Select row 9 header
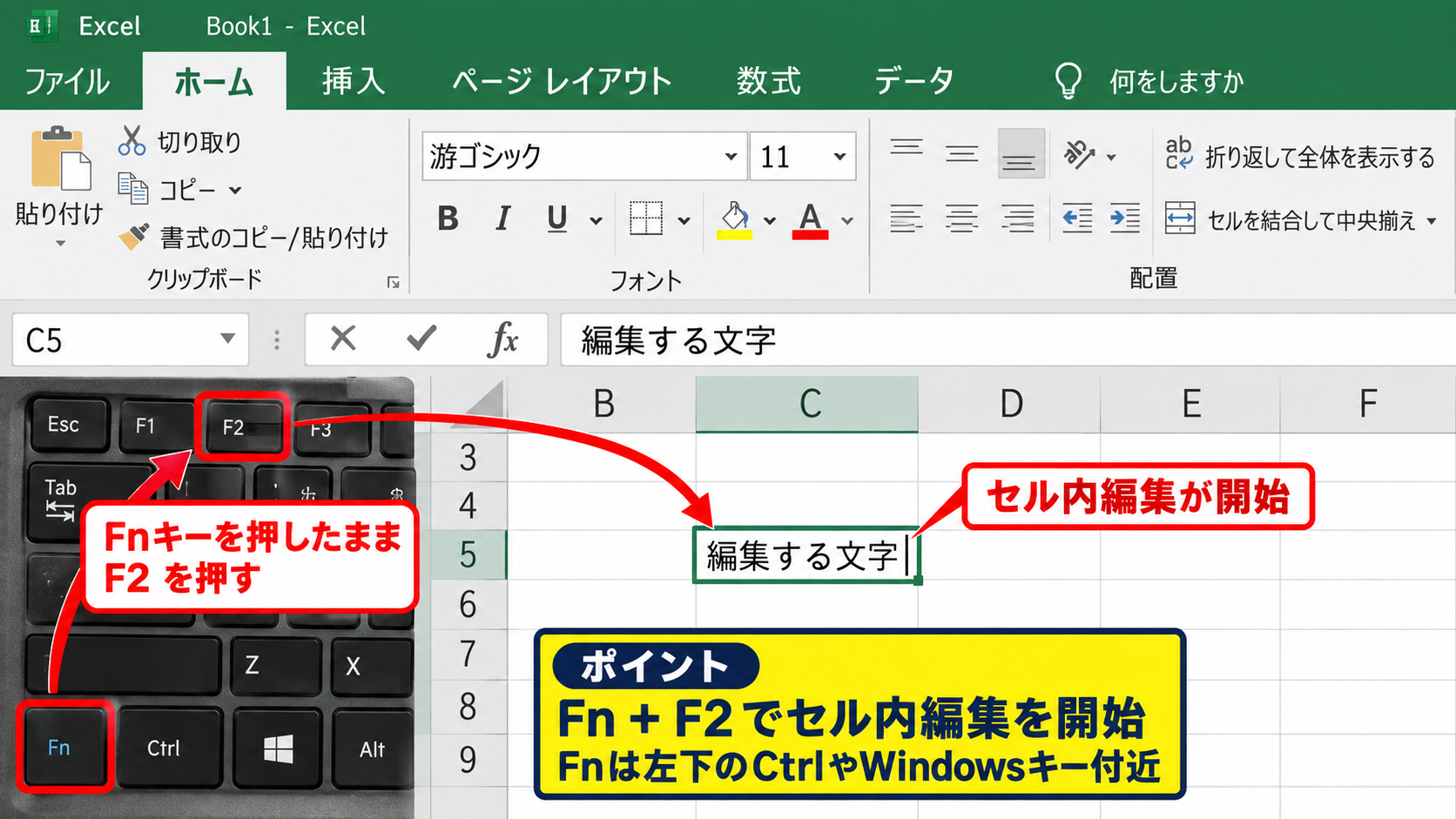 (x=468, y=760)
